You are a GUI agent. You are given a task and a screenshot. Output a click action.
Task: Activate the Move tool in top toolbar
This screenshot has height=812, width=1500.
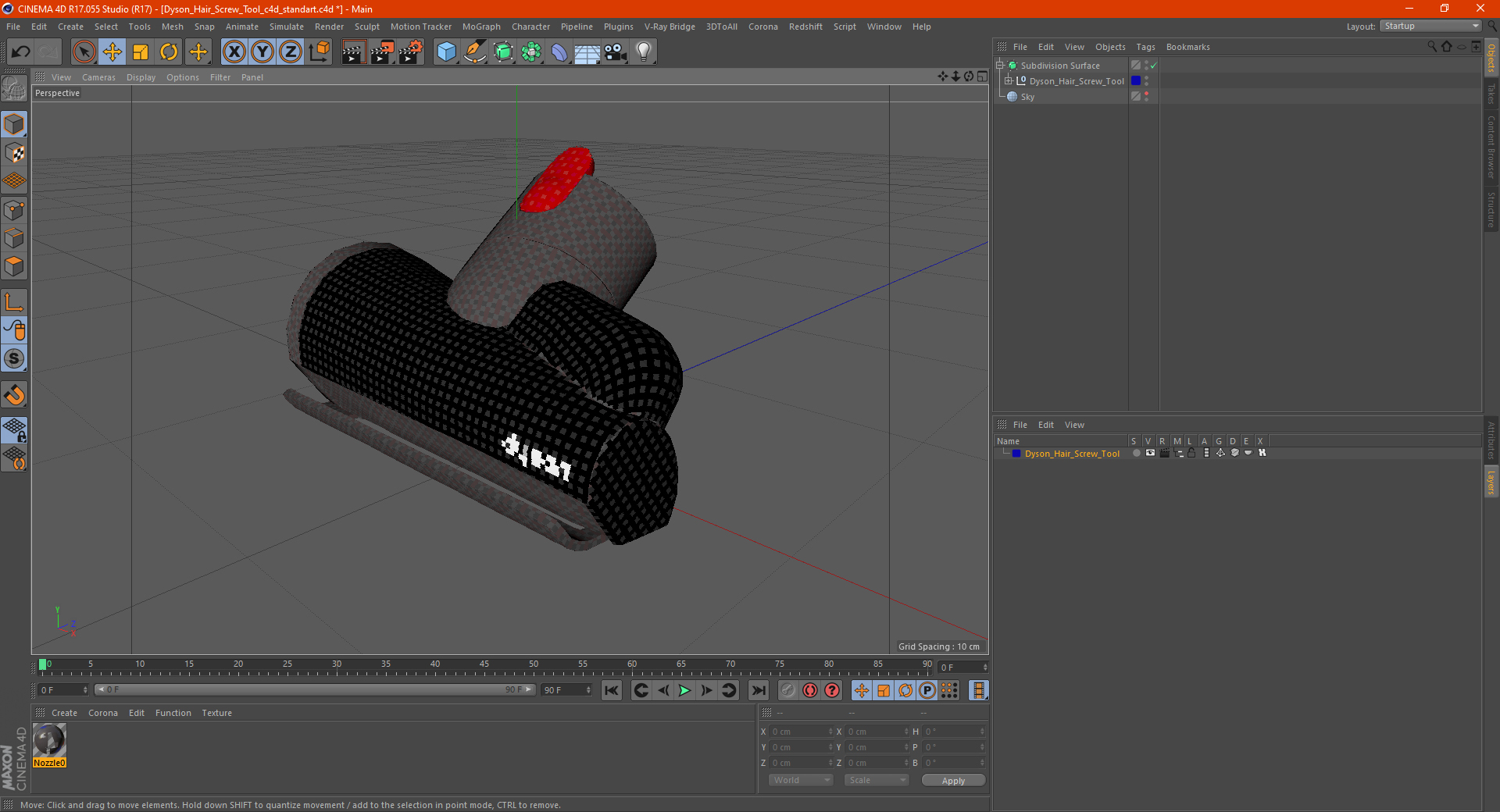112,52
